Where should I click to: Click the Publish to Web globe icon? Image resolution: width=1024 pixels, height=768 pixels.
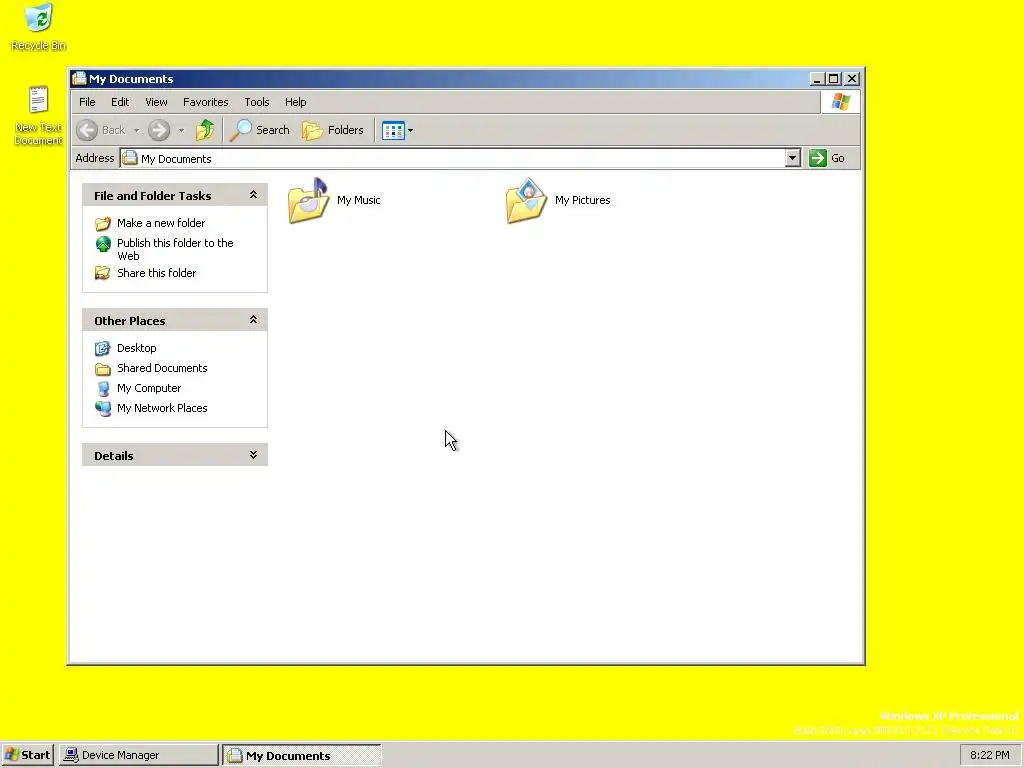(x=103, y=244)
